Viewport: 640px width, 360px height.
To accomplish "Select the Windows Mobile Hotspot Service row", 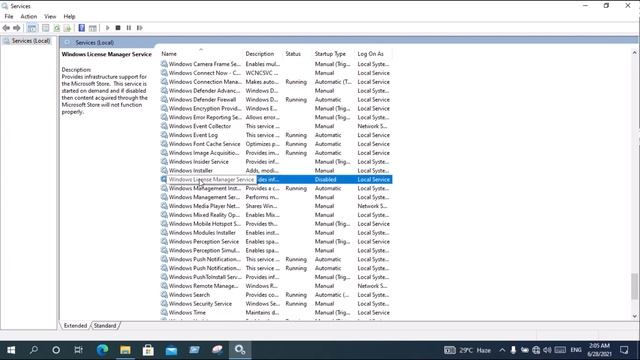I will click(x=276, y=224).
